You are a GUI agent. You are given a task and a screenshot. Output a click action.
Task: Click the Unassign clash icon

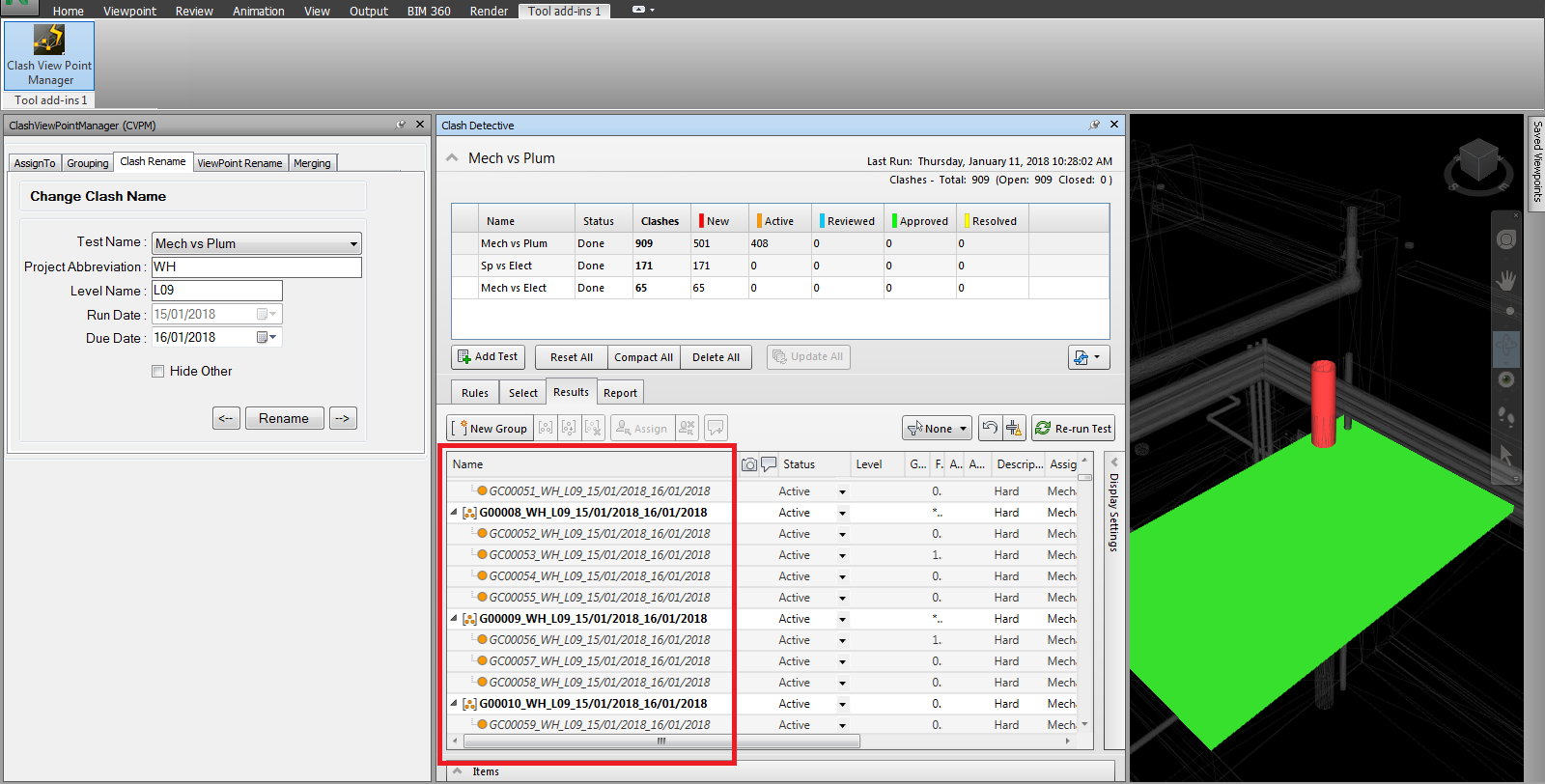click(x=687, y=428)
